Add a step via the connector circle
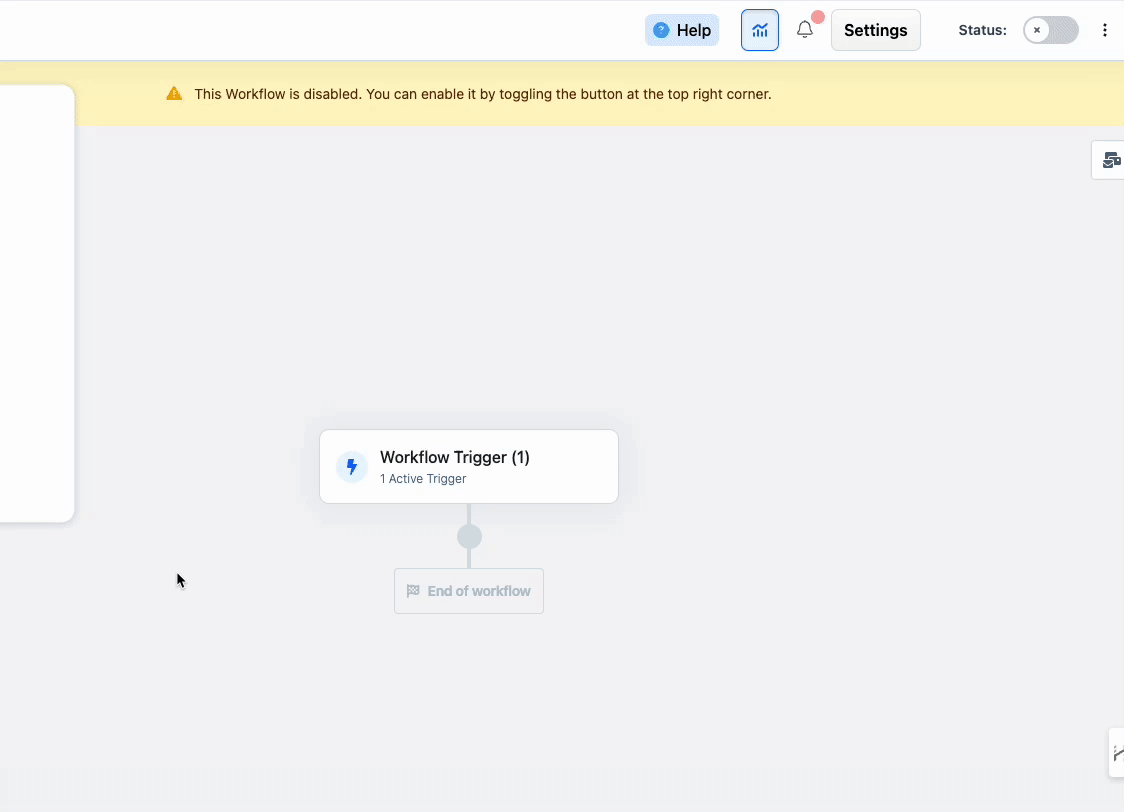Image resolution: width=1124 pixels, height=812 pixels. [470, 536]
